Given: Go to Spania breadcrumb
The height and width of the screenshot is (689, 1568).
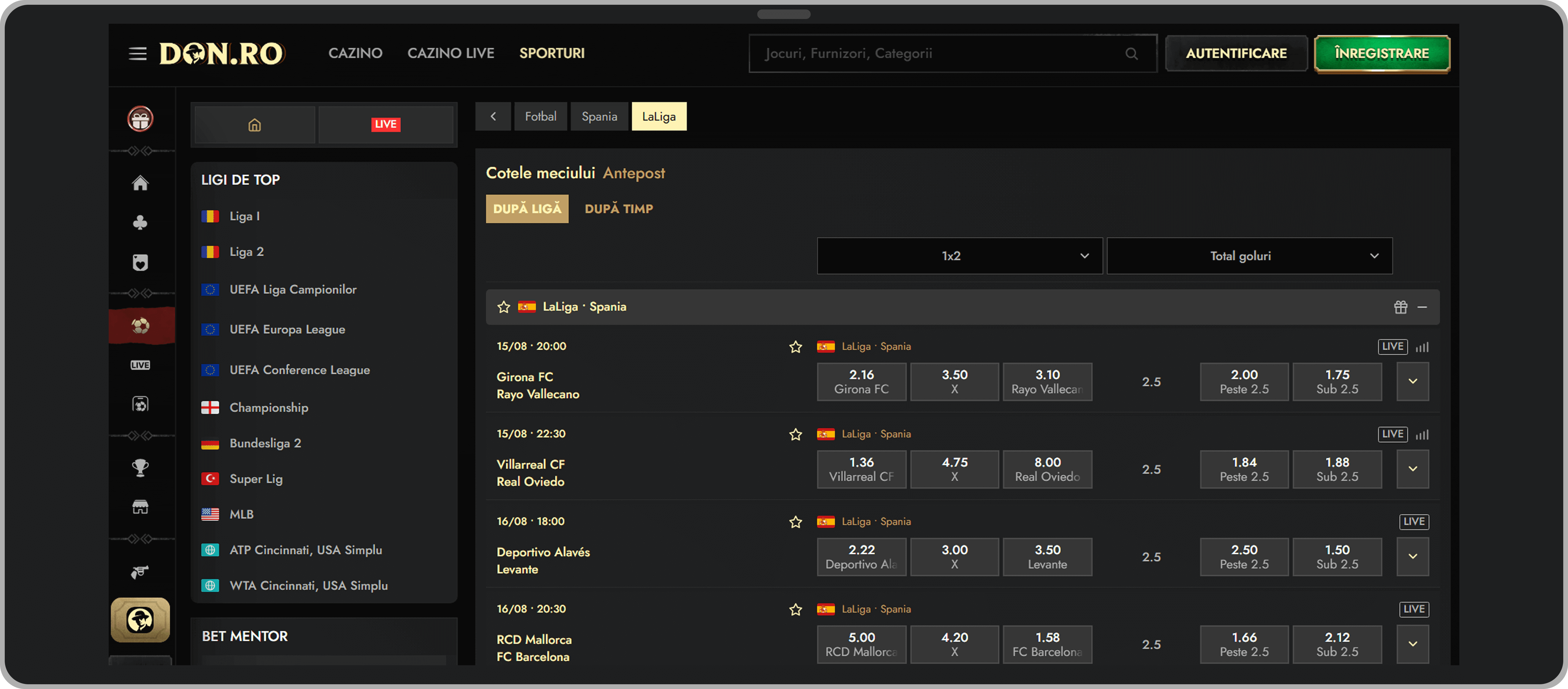Looking at the screenshot, I should point(599,116).
